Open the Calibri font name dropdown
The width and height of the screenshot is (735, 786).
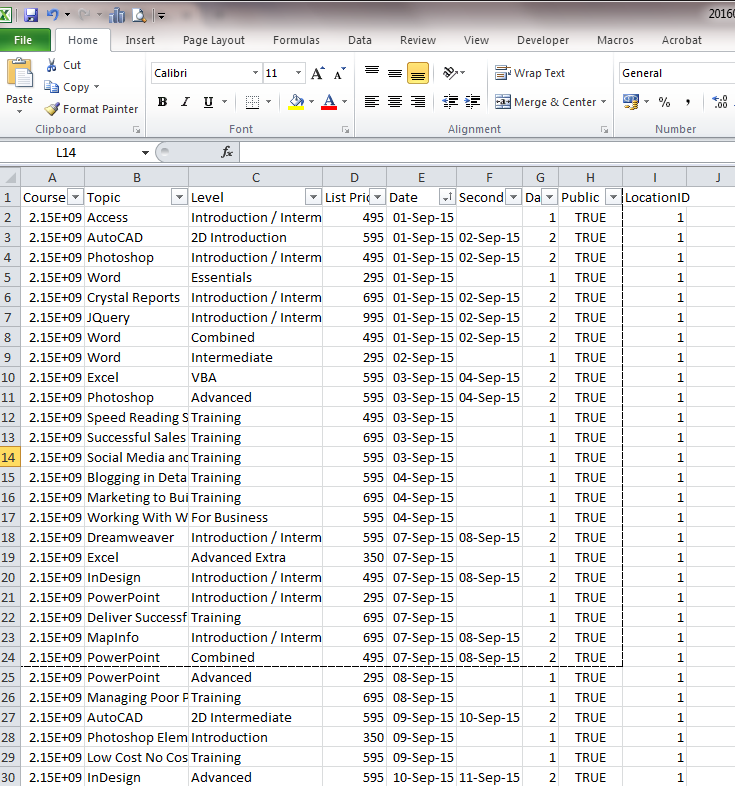tap(255, 73)
